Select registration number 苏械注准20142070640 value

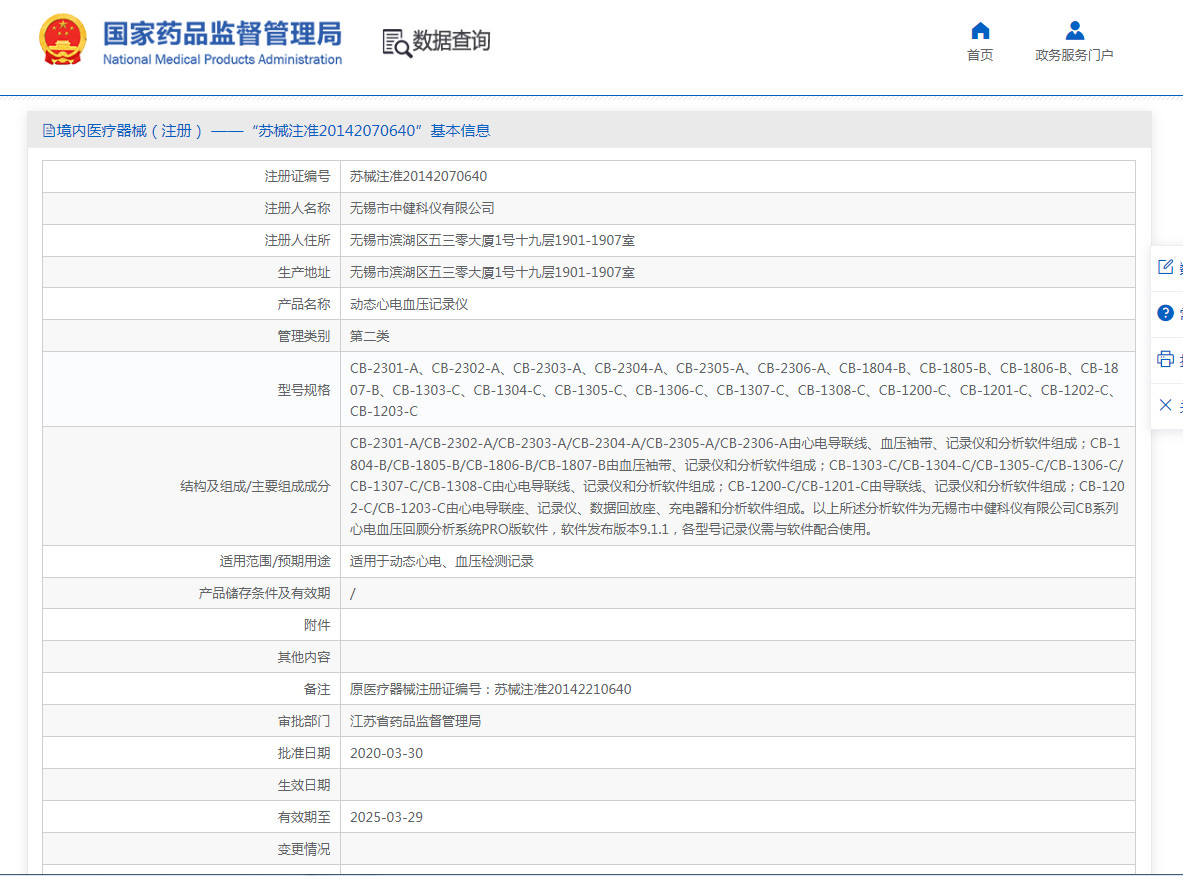click(x=418, y=176)
